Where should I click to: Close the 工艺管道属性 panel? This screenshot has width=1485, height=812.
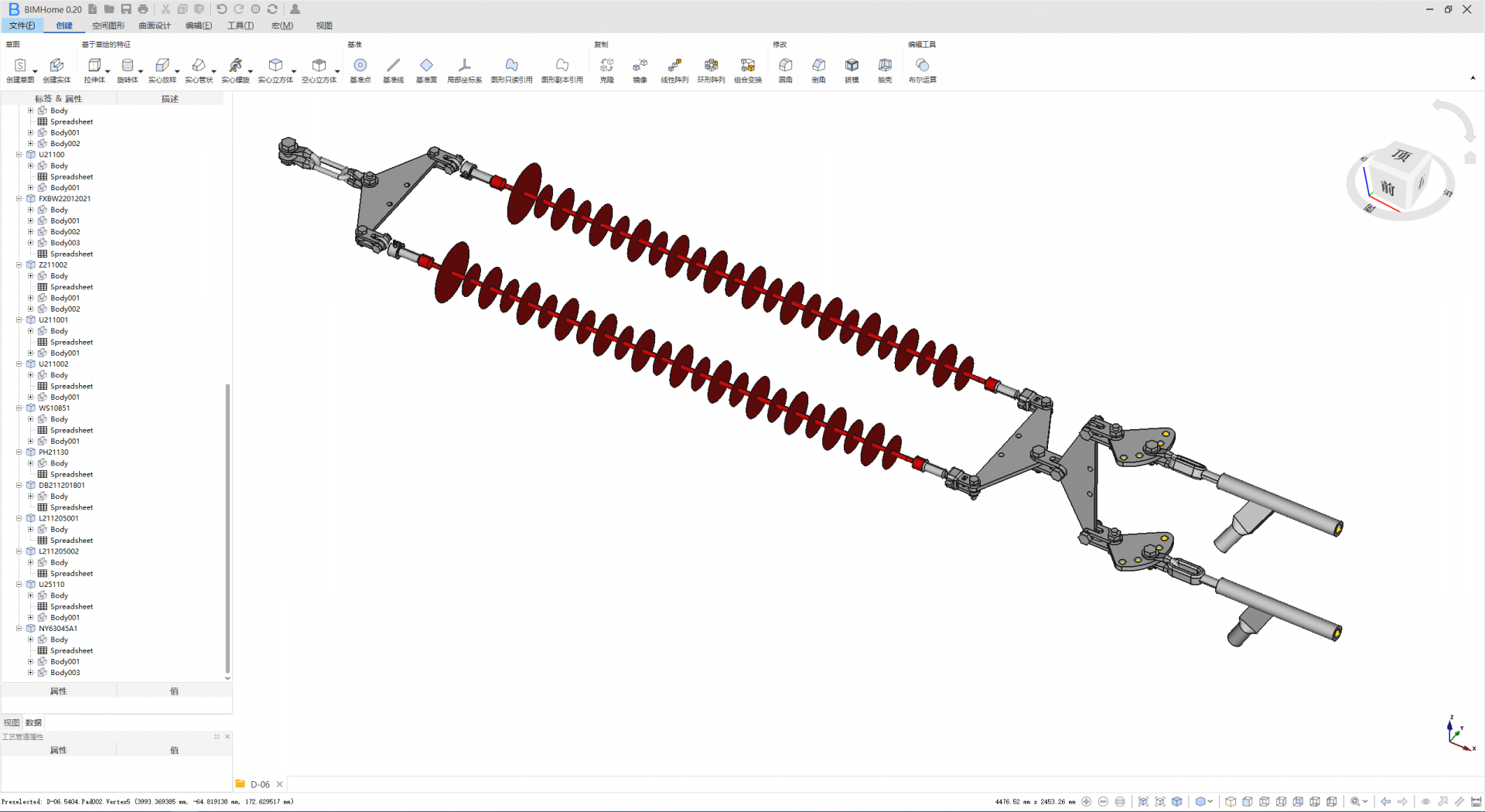tap(227, 737)
